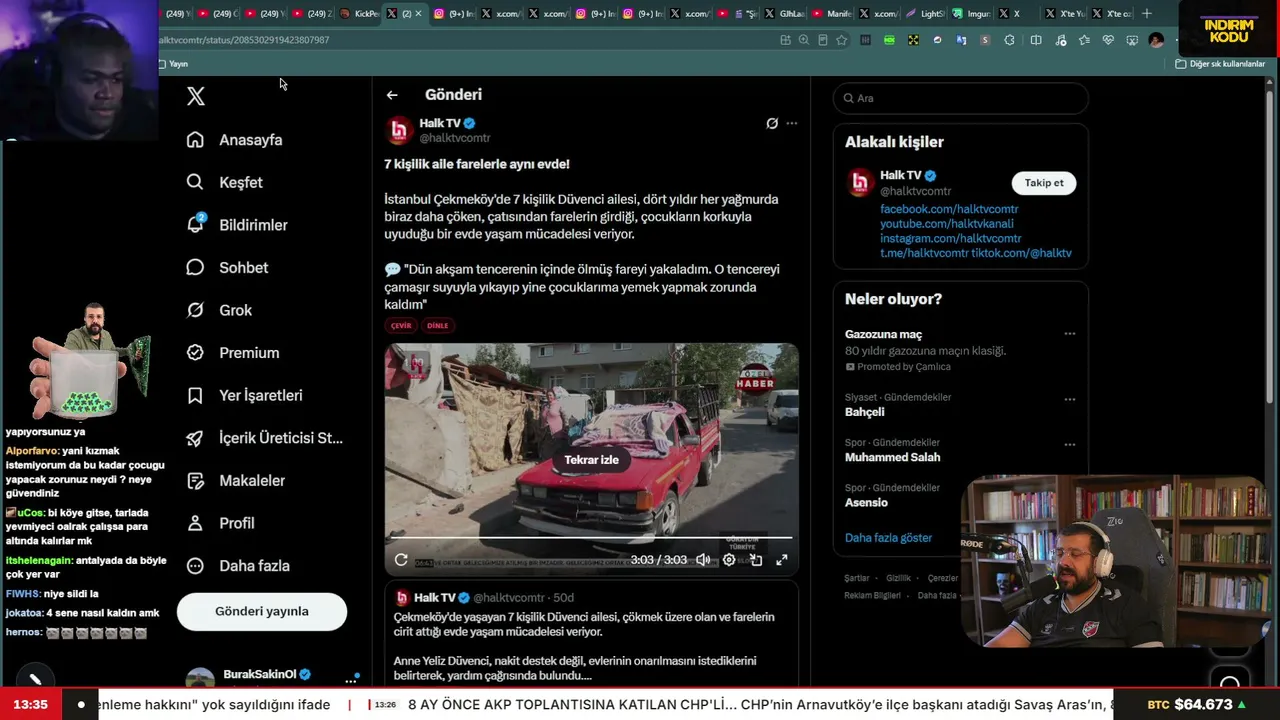The height and width of the screenshot is (720, 1280).
Task: Expand Daha fazla in the sidebar
Action: (238, 566)
